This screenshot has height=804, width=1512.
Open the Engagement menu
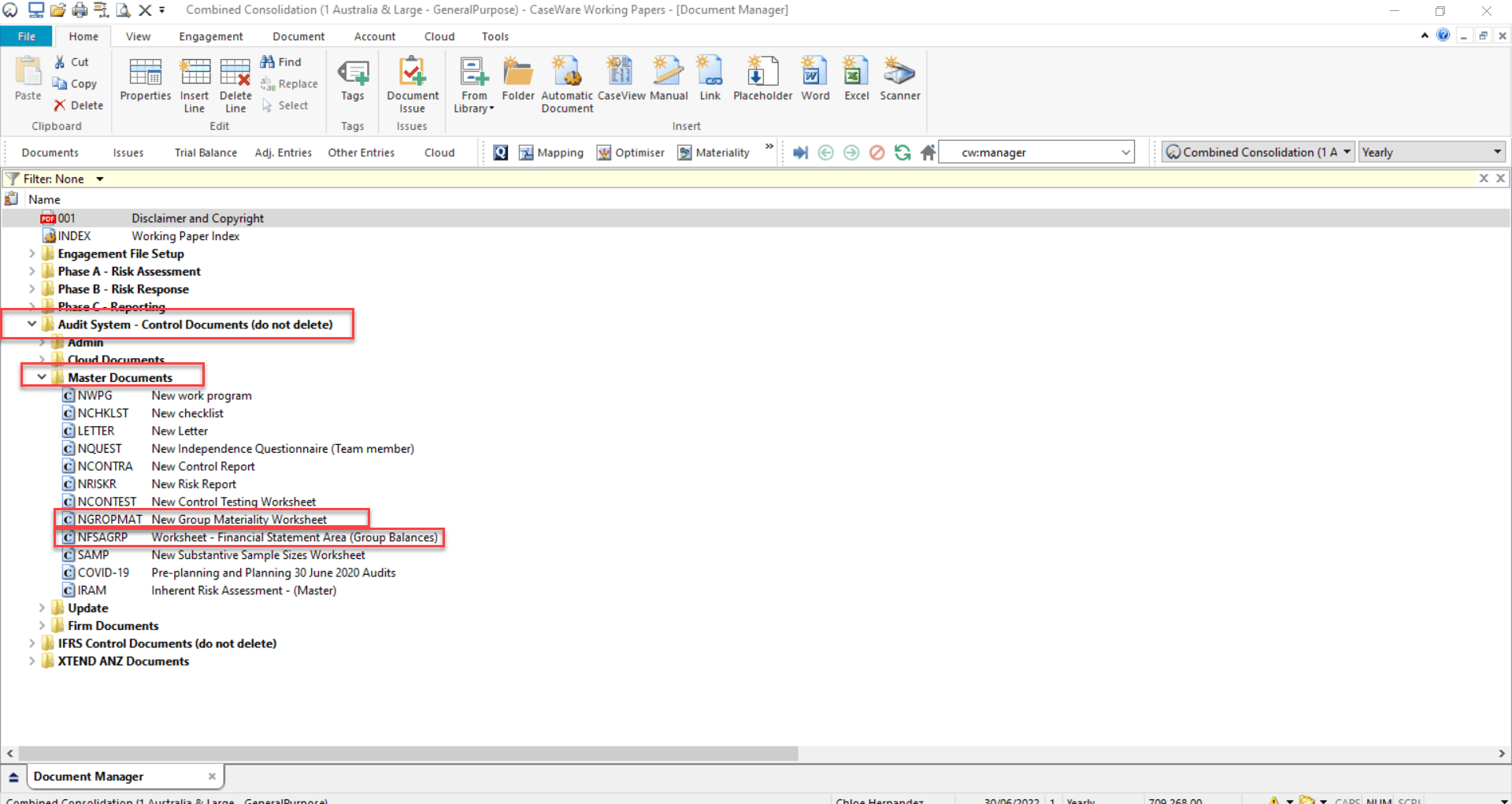(210, 36)
